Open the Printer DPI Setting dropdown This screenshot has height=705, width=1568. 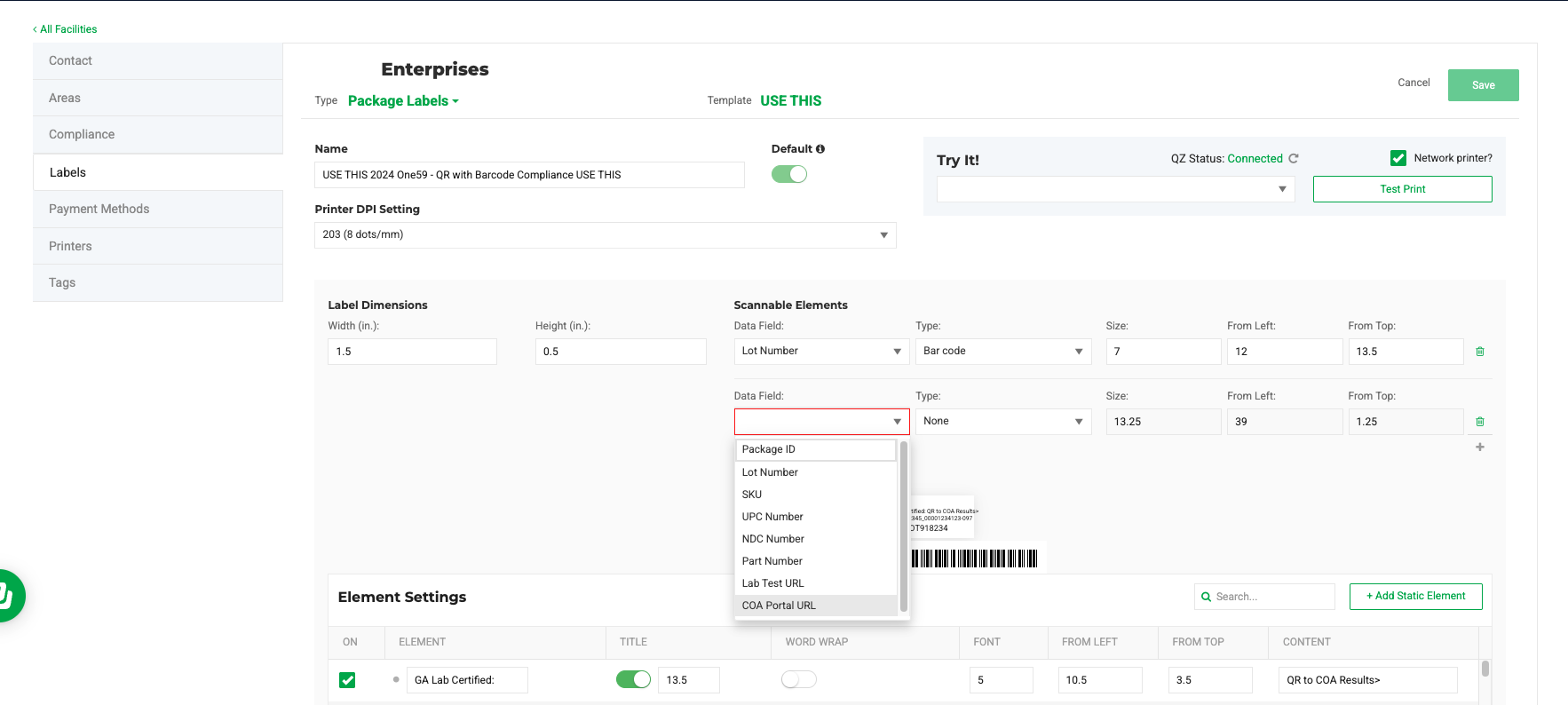click(x=605, y=235)
